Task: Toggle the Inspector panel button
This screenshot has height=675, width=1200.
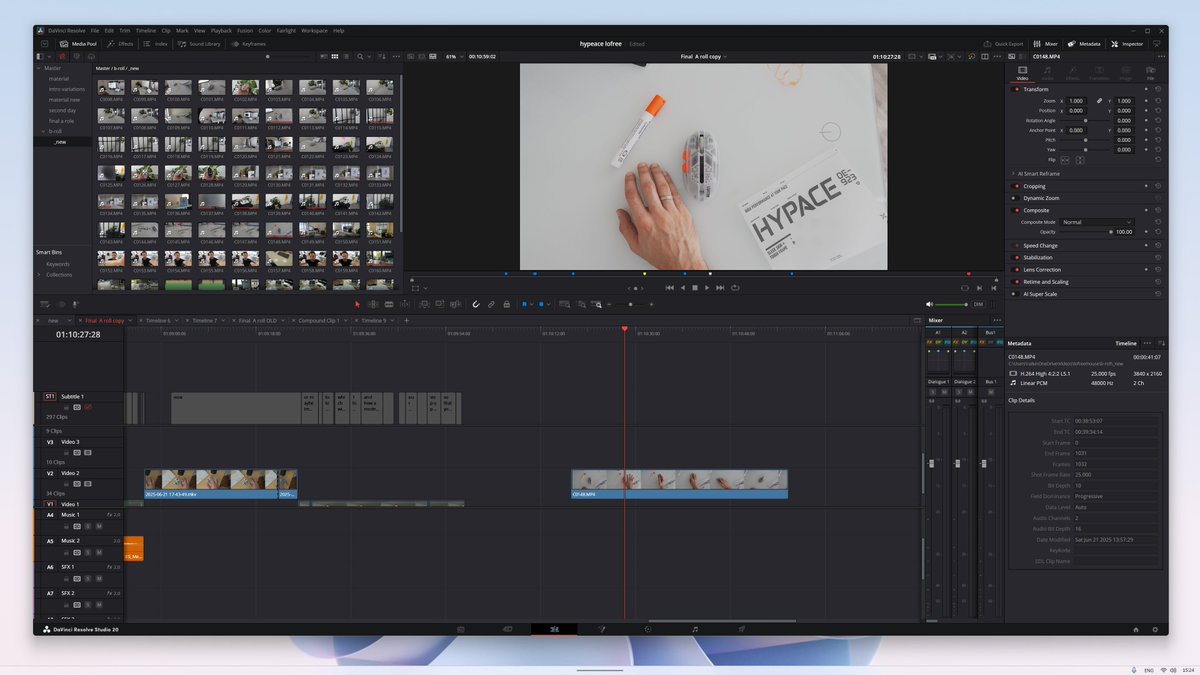Action: [x=1127, y=44]
